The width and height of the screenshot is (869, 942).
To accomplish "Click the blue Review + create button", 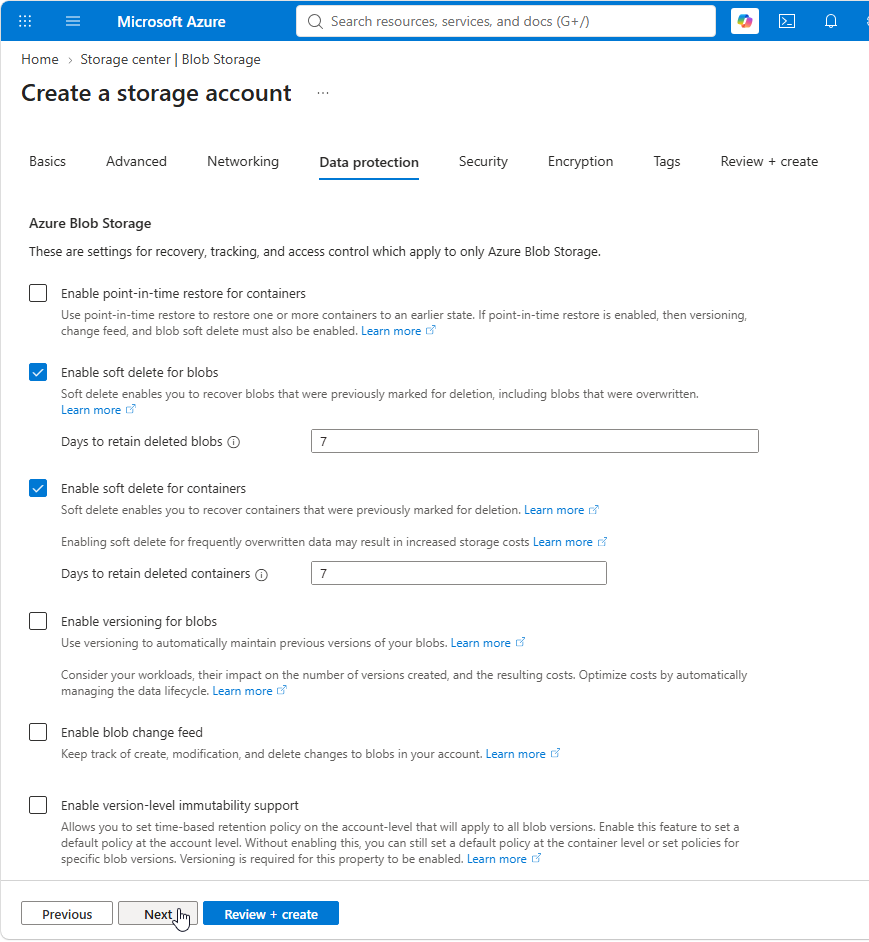I will tap(271, 914).
